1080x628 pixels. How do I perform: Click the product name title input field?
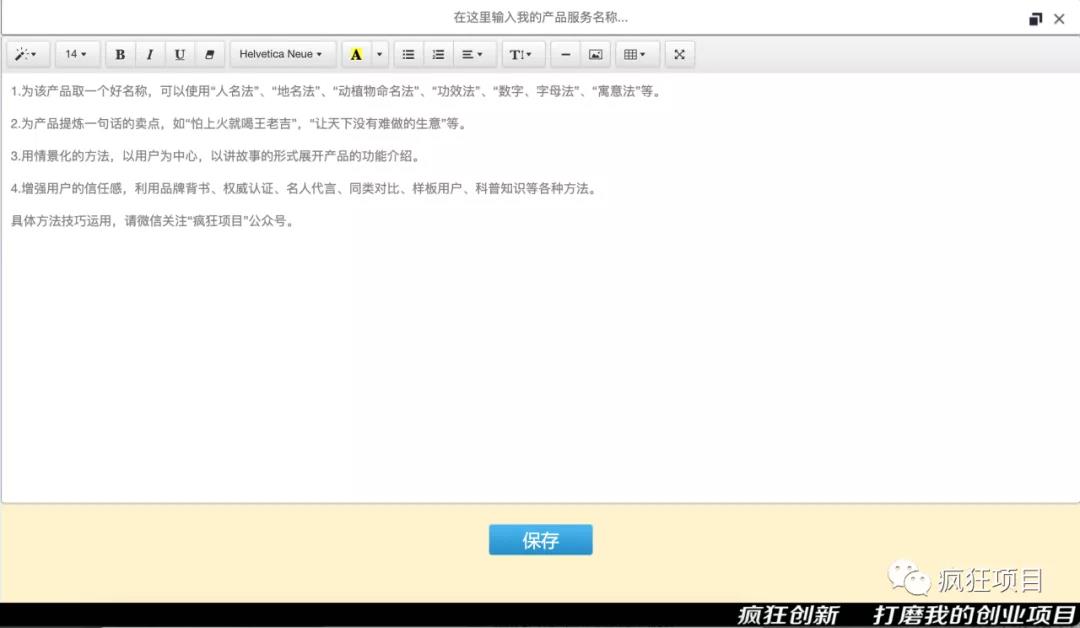click(x=540, y=17)
